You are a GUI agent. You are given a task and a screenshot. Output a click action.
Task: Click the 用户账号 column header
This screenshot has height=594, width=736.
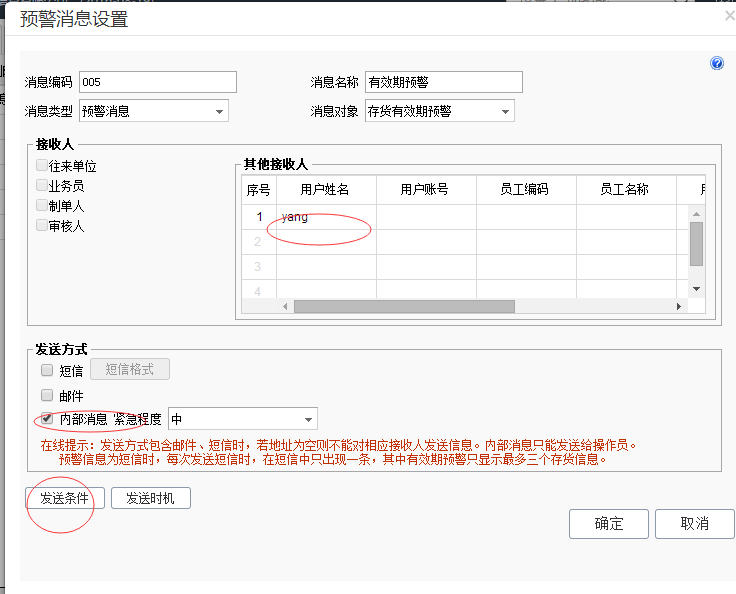(425, 189)
